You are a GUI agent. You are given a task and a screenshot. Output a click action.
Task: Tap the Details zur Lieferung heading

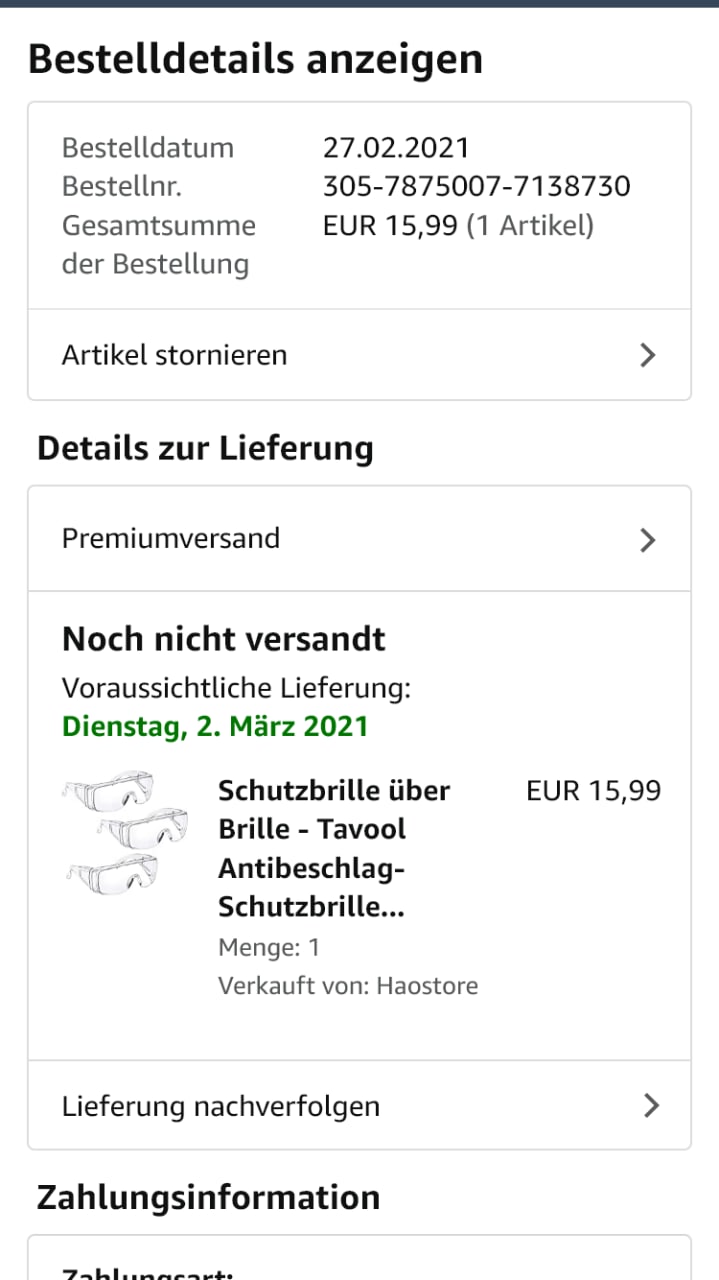205,448
